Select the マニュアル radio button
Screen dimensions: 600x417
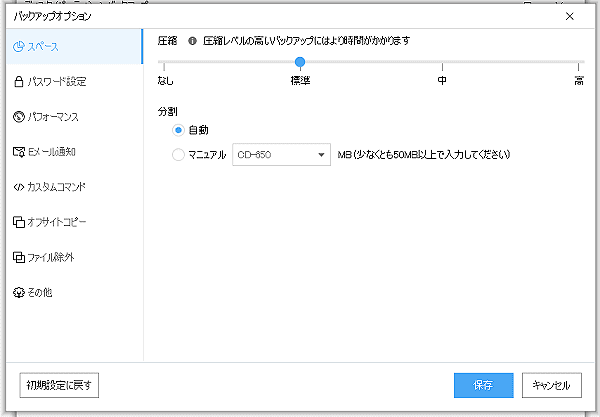179,155
